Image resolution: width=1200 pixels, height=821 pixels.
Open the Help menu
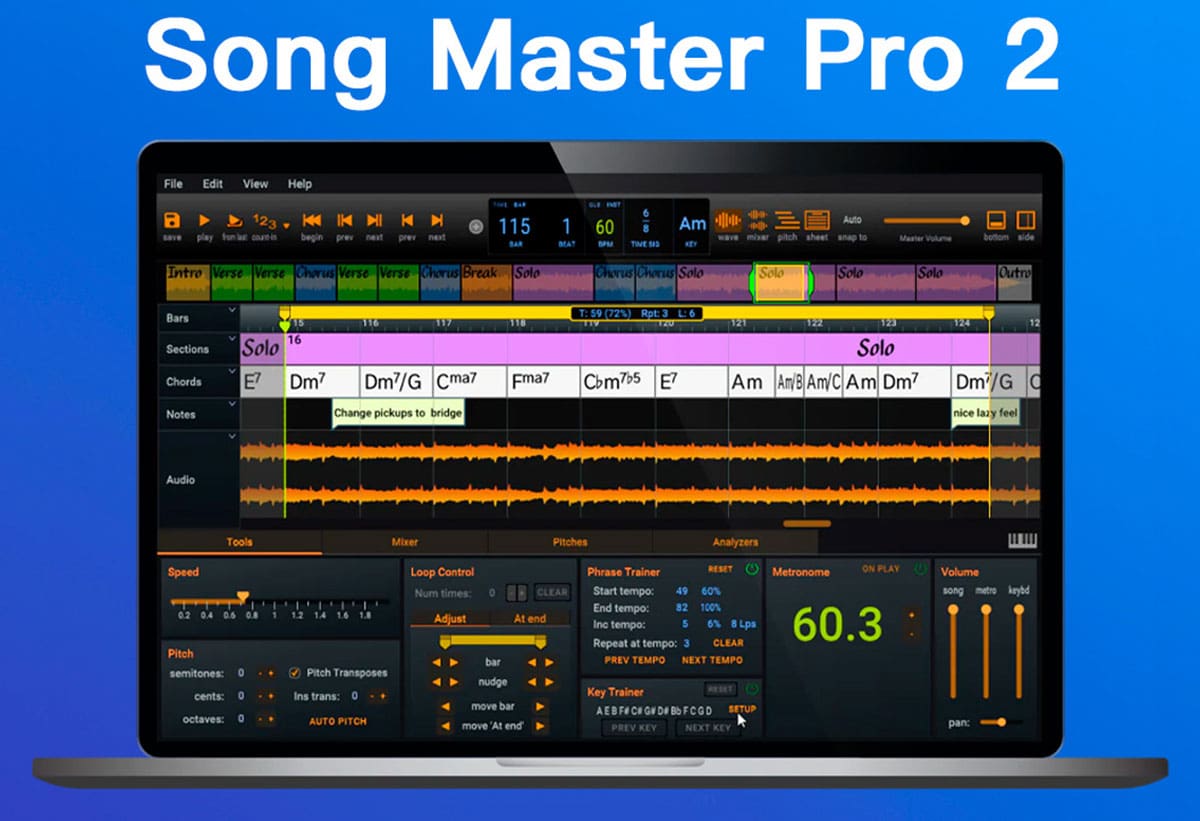[x=300, y=184]
